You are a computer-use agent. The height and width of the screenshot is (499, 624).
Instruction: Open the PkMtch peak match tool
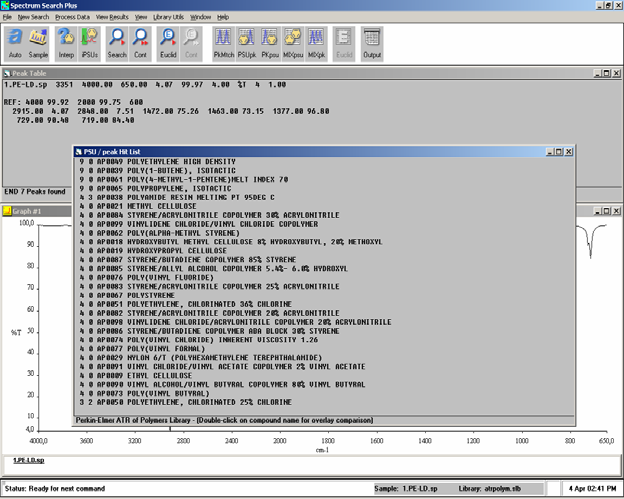[224, 44]
